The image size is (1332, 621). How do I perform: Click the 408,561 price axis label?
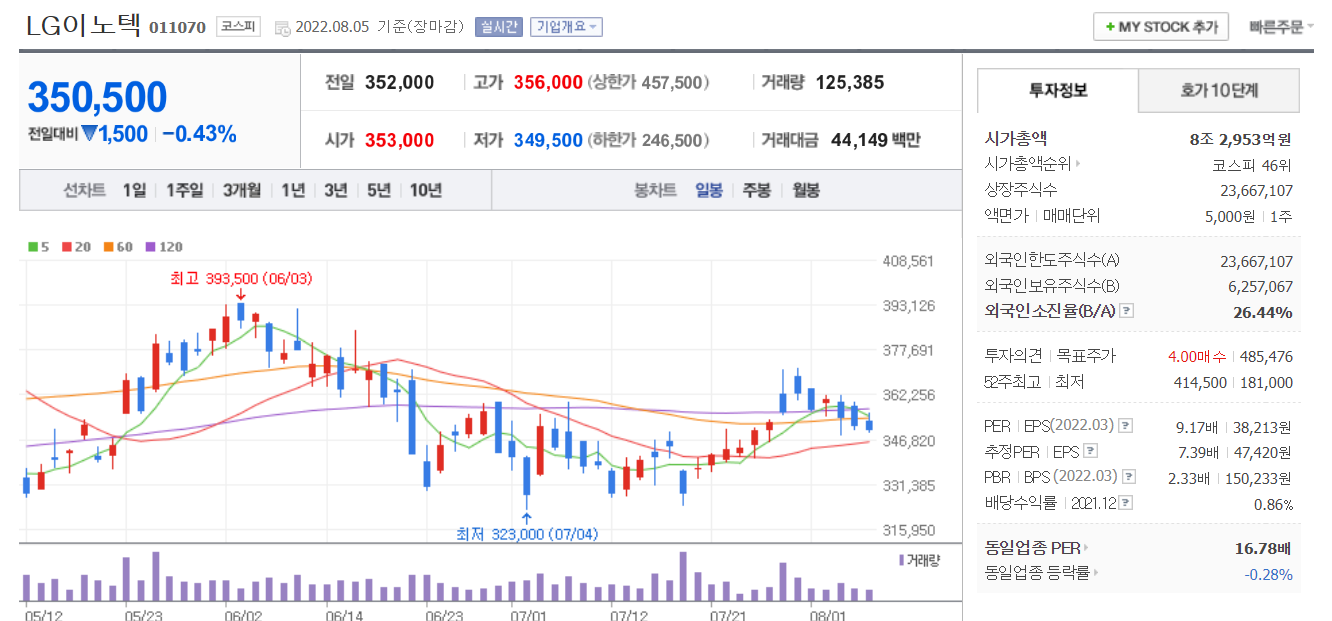coord(908,261)
